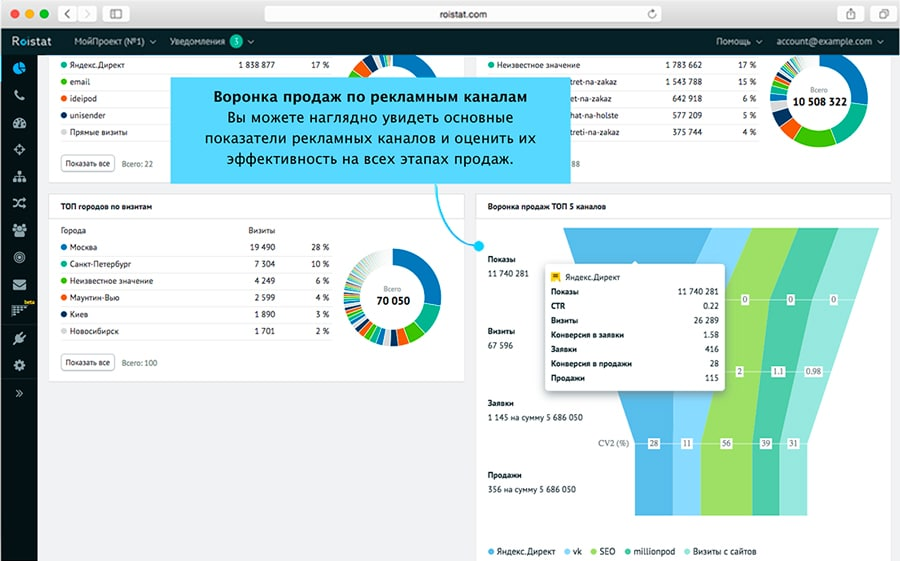Click the Показы value 11 740 281 beside funnel
This screenshot has height=561, width=900.
pos(508,273)
